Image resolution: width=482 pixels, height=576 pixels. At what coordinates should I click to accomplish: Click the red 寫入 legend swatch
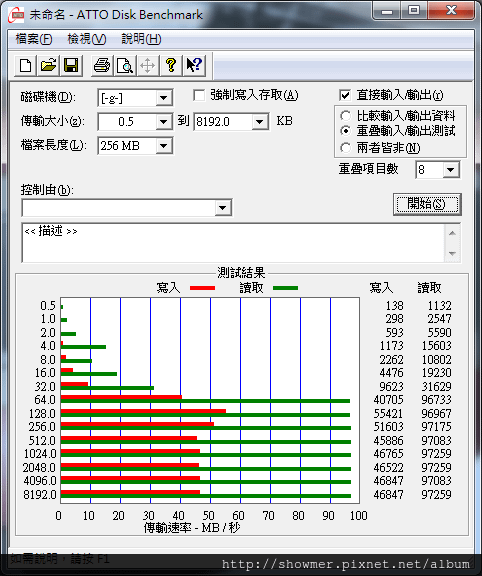[x=202, y=288]
